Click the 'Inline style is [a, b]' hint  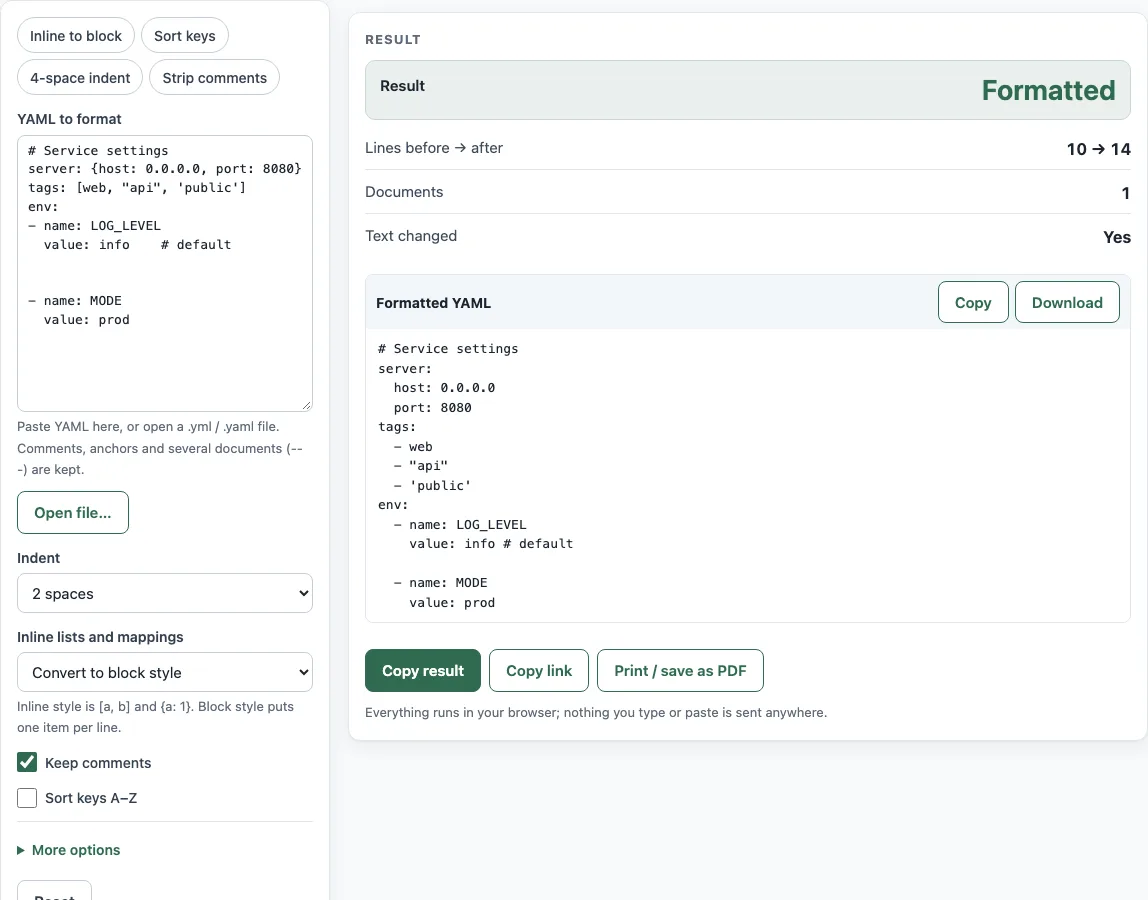click(x=155, y=717)
